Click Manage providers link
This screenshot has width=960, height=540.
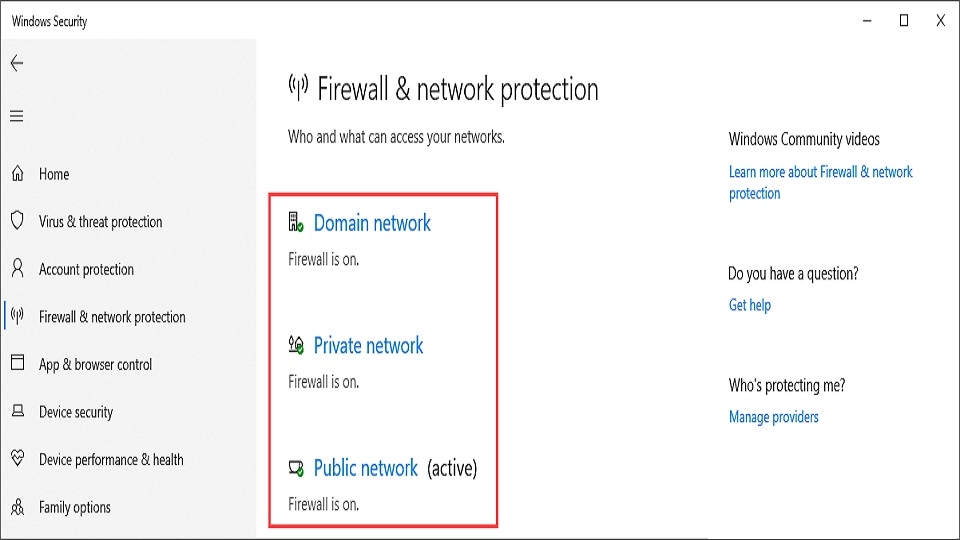(773, 417)
